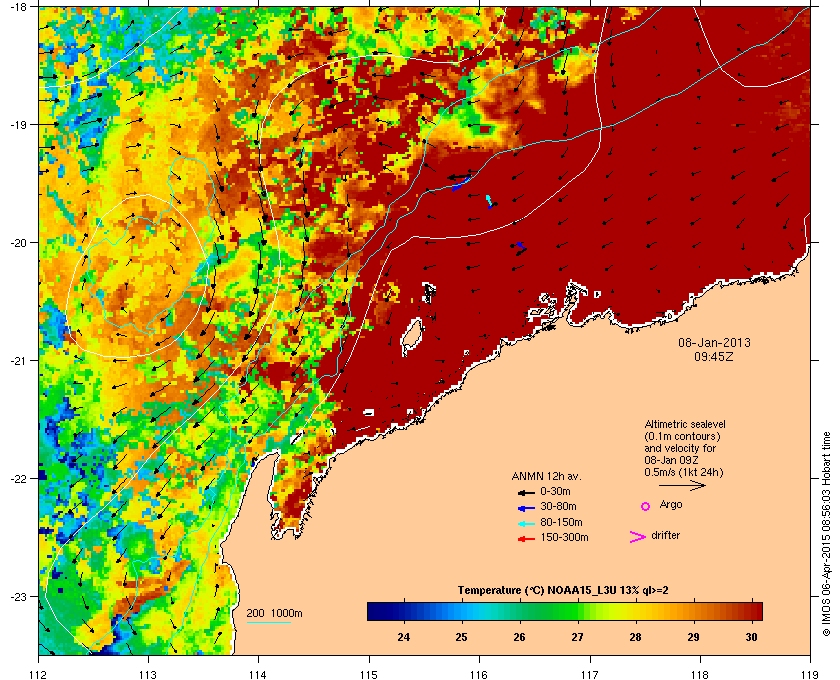840x680 pixels.
Task: Click the 0.5m/s velocity scale arrow
Action: tap(682, 486)
